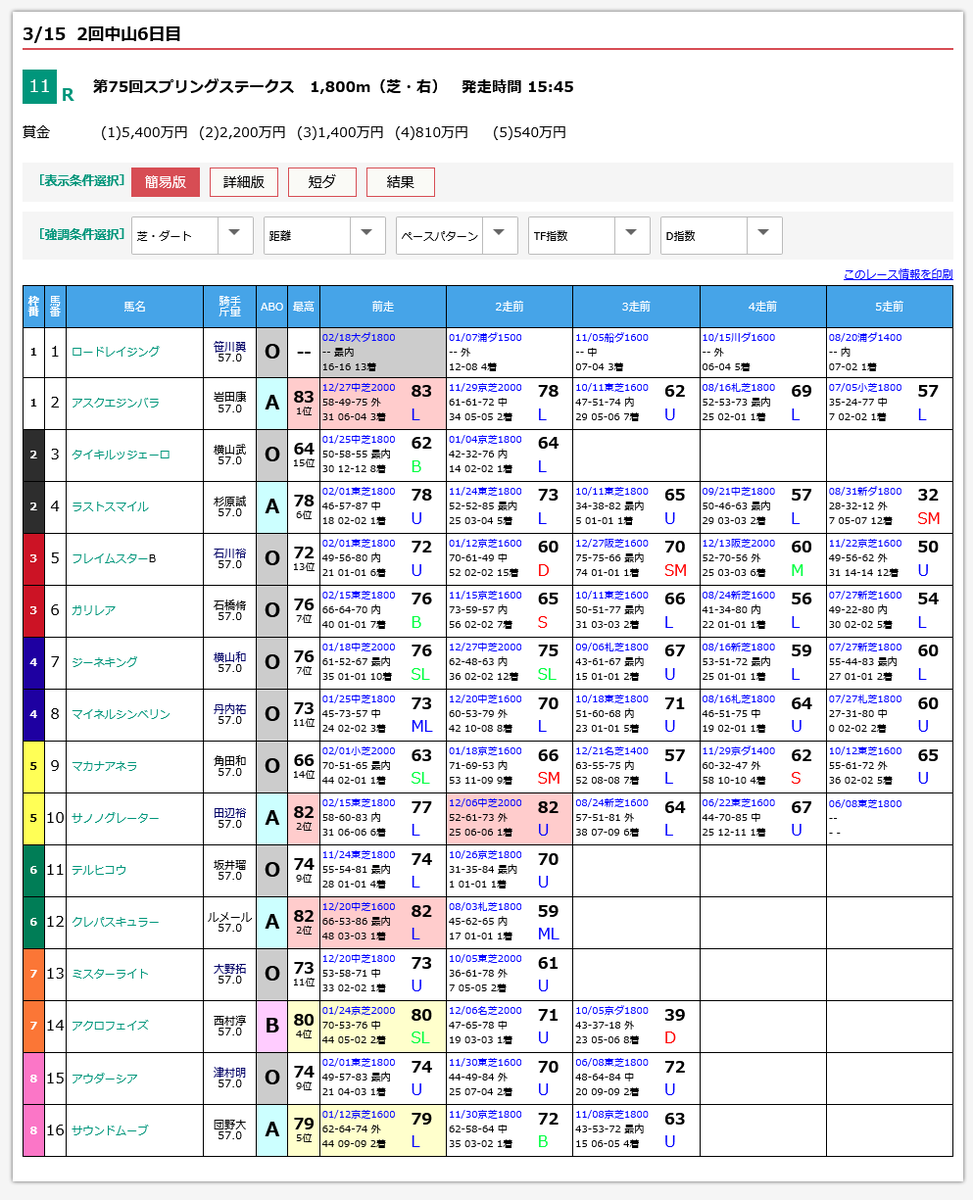Click jockey ルメール link
The image size is (973, 1200).
click(230, 918)
